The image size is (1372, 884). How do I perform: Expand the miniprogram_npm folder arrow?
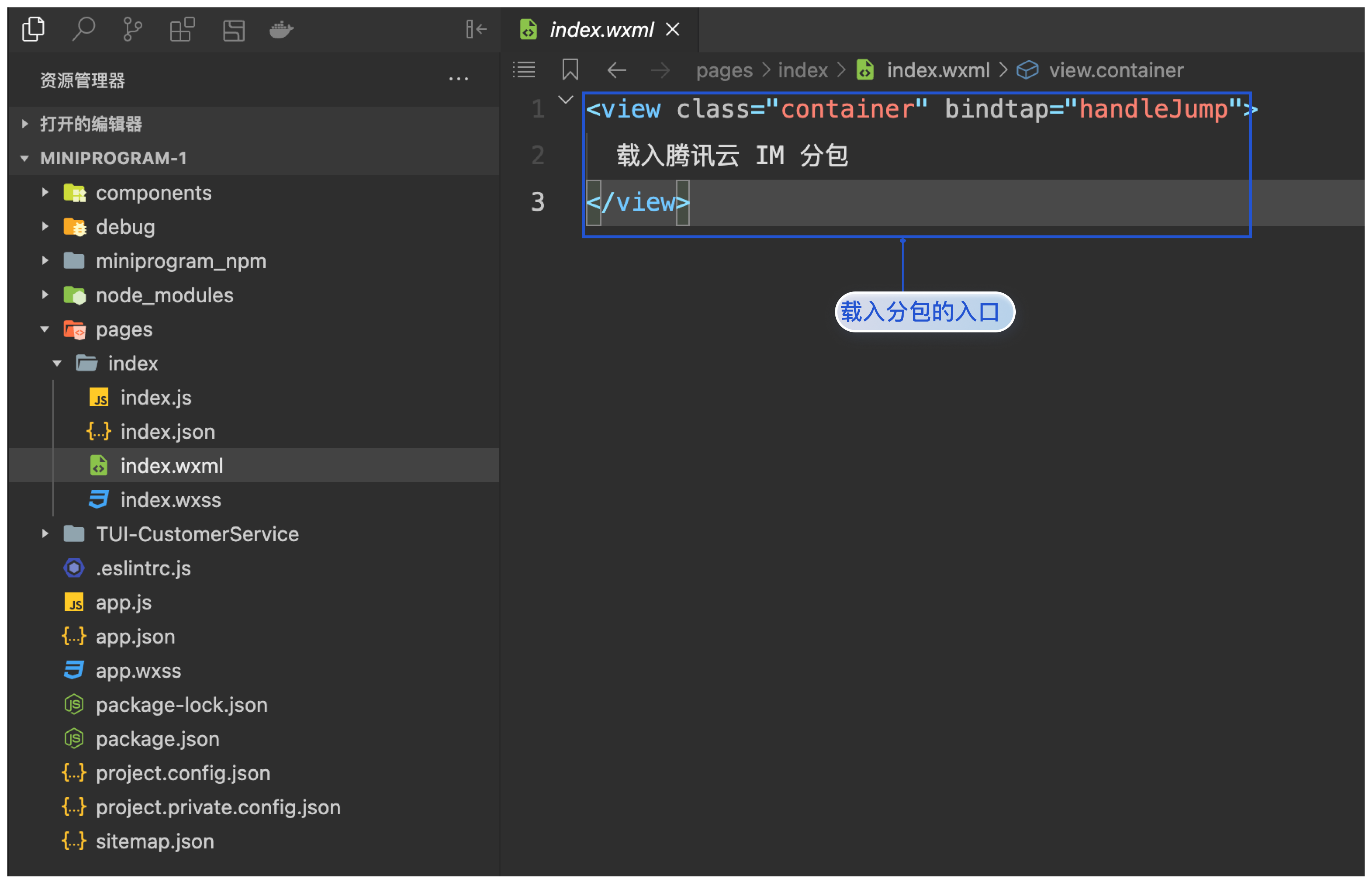point(45,260)
